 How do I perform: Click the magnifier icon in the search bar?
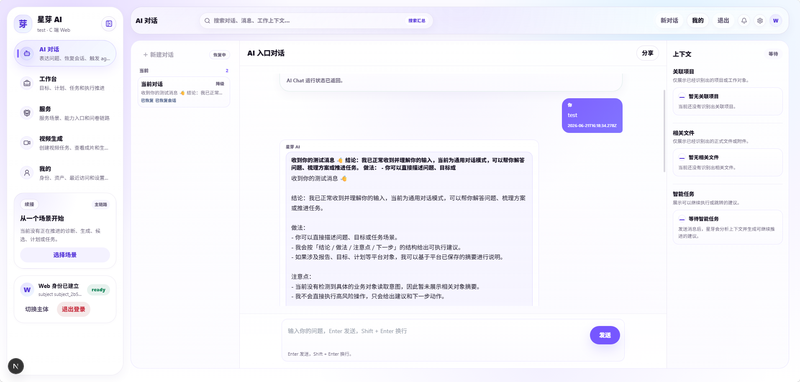tap(207, 21)
